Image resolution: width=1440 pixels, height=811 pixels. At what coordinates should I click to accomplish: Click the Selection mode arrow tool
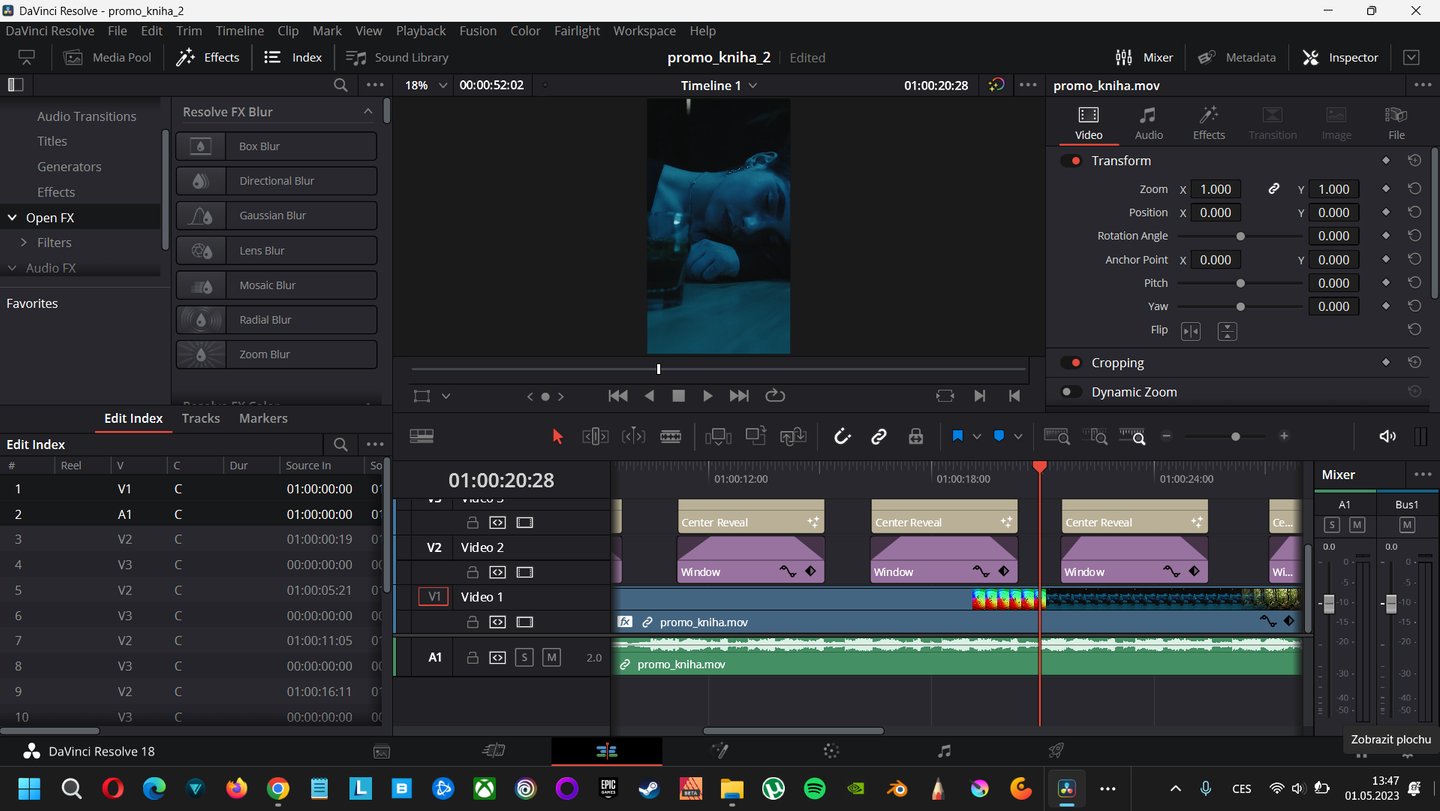coord(558,436)
